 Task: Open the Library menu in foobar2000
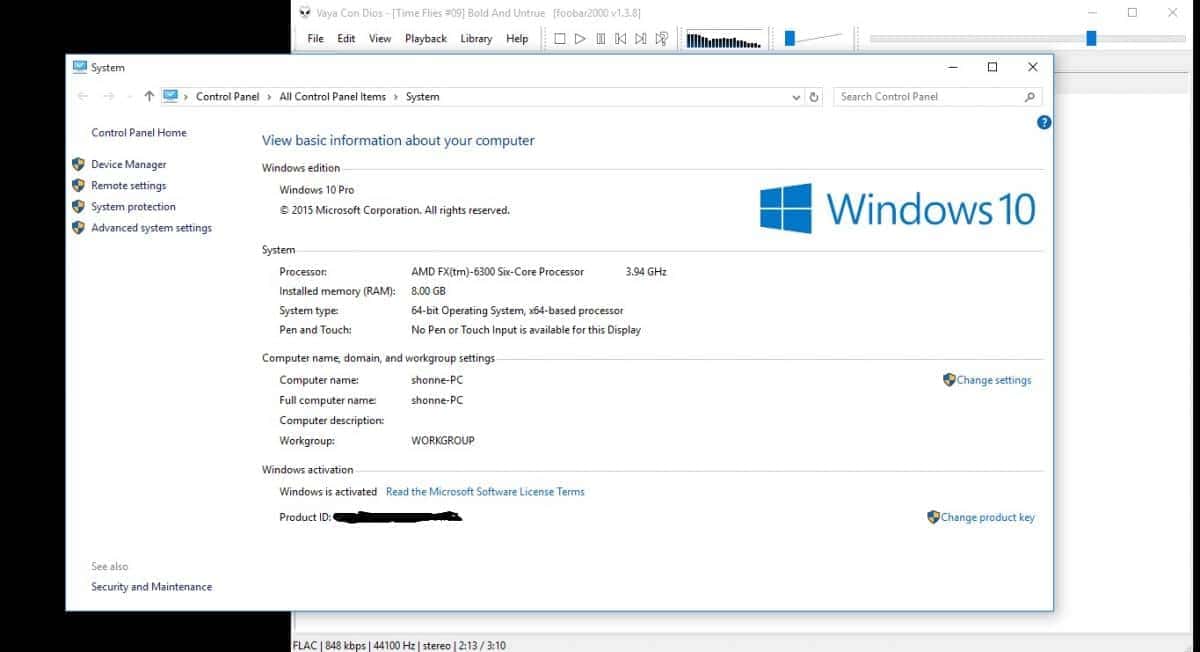coord(476,39)
